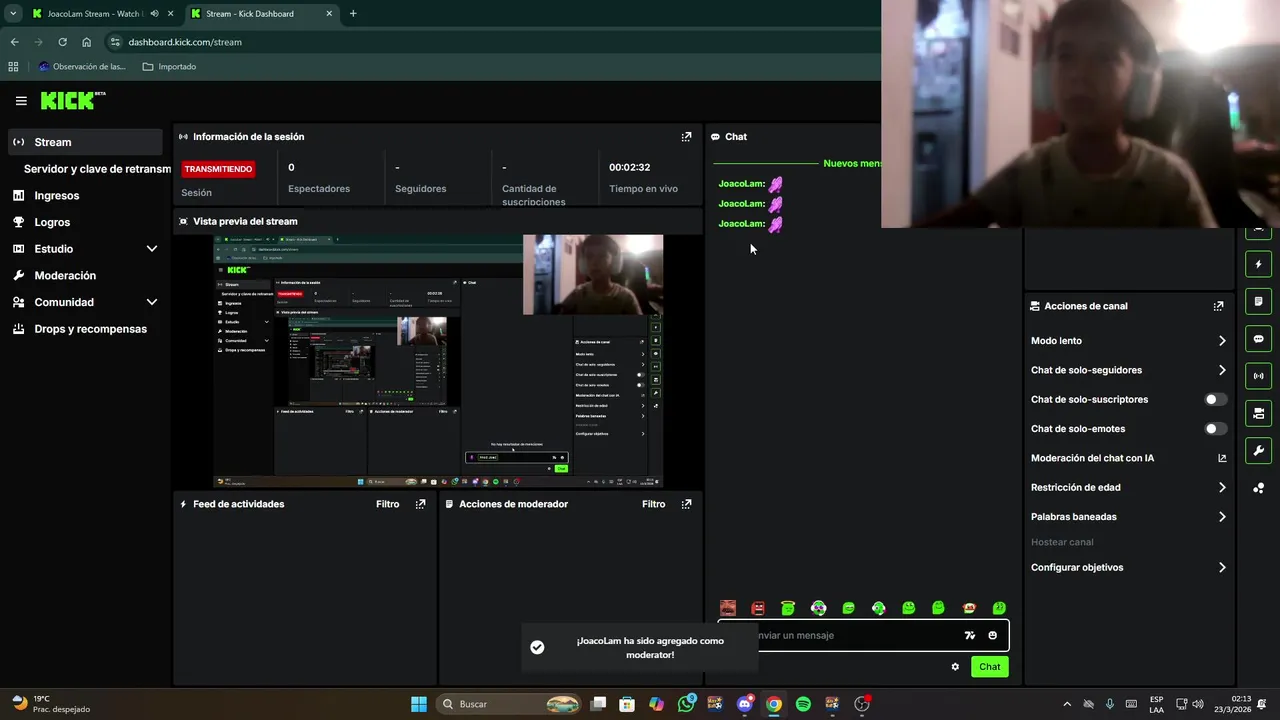Viewport: 1280px width, 720px height.
Task: Click the camera widget in right rail
Action: click(x=1258, y=413)
